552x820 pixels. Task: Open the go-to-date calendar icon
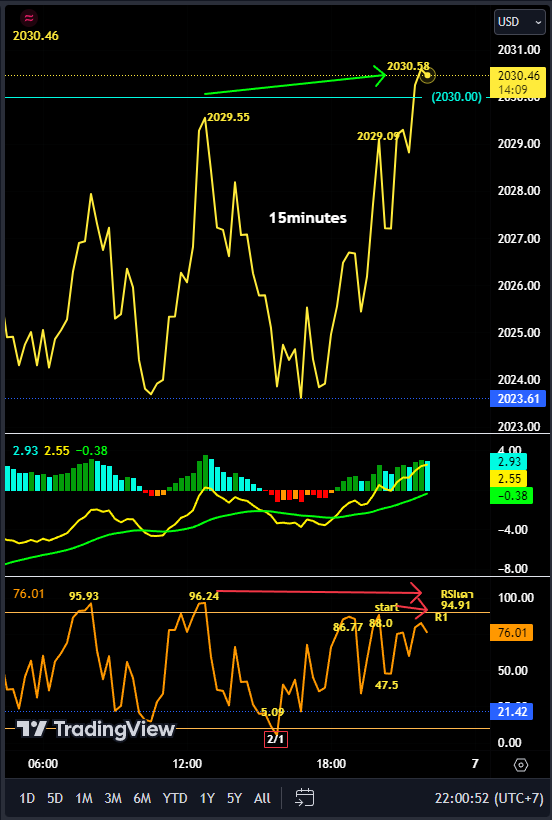[x=304, y=798]
